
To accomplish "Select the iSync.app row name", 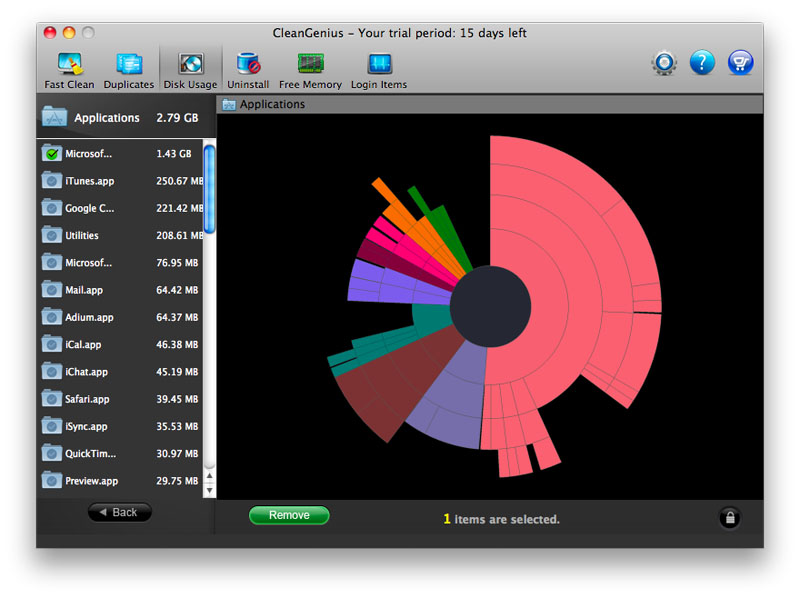I will click(x=86, y=427).
